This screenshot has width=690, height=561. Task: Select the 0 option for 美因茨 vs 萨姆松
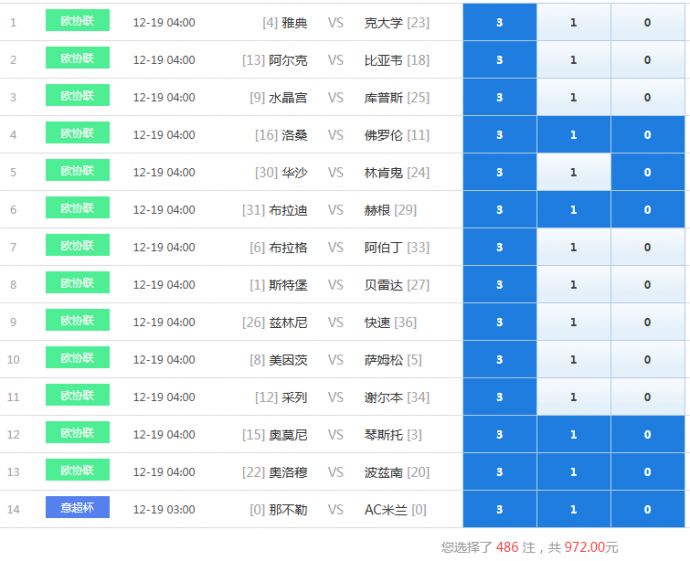pos(647,360)
